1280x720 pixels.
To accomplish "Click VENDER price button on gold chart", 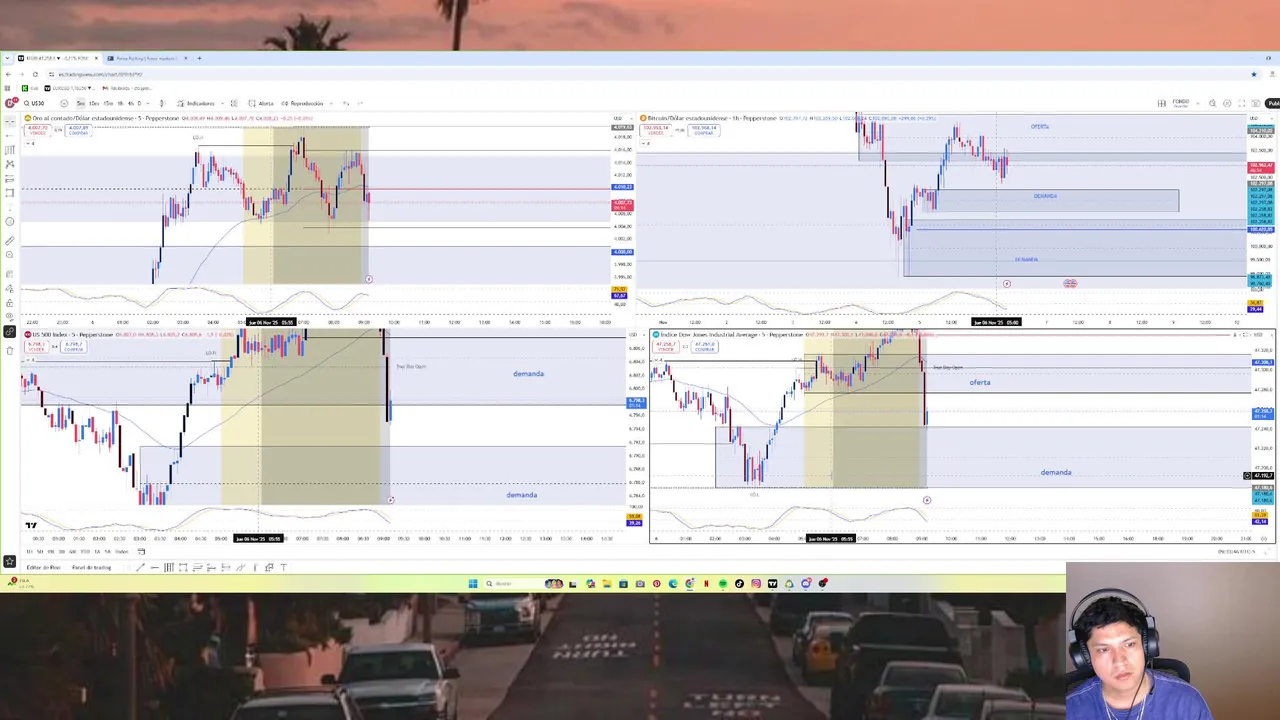I will point(38,130).
